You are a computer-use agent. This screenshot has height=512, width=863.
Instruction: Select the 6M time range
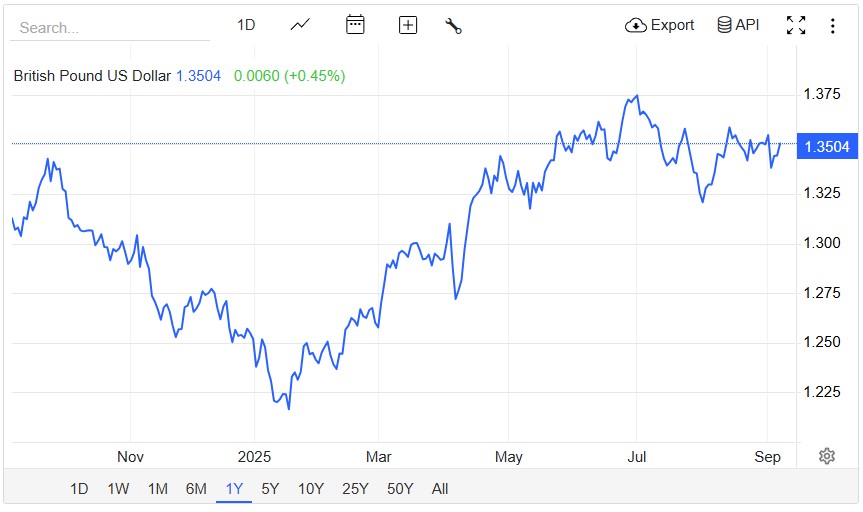click(196, 489)
